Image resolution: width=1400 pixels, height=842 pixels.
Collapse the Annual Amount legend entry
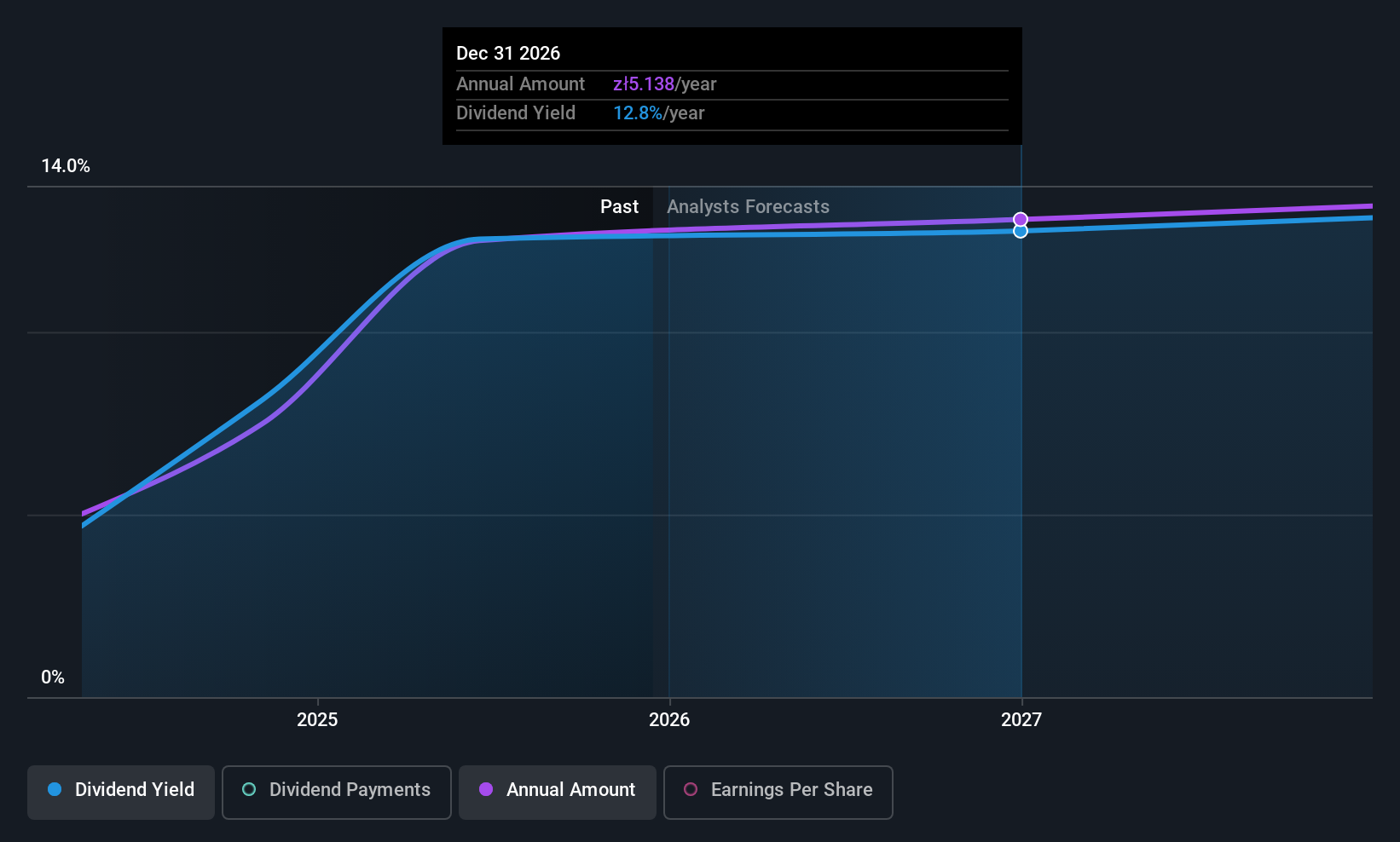(x=557, y=792)
